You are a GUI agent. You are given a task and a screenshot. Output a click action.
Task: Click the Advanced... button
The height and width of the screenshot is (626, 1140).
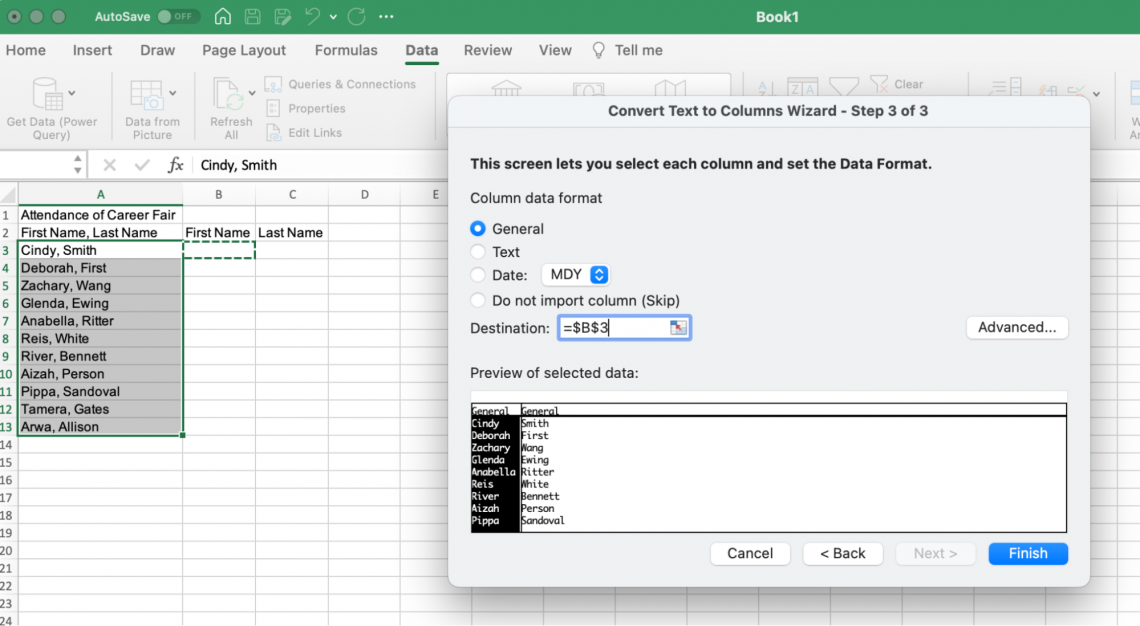click(1016, 327)
